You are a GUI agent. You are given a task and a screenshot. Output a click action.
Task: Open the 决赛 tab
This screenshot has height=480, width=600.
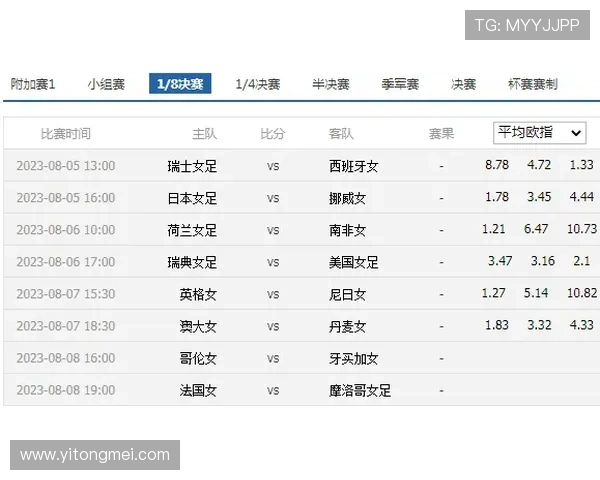(x=463, y=84)
